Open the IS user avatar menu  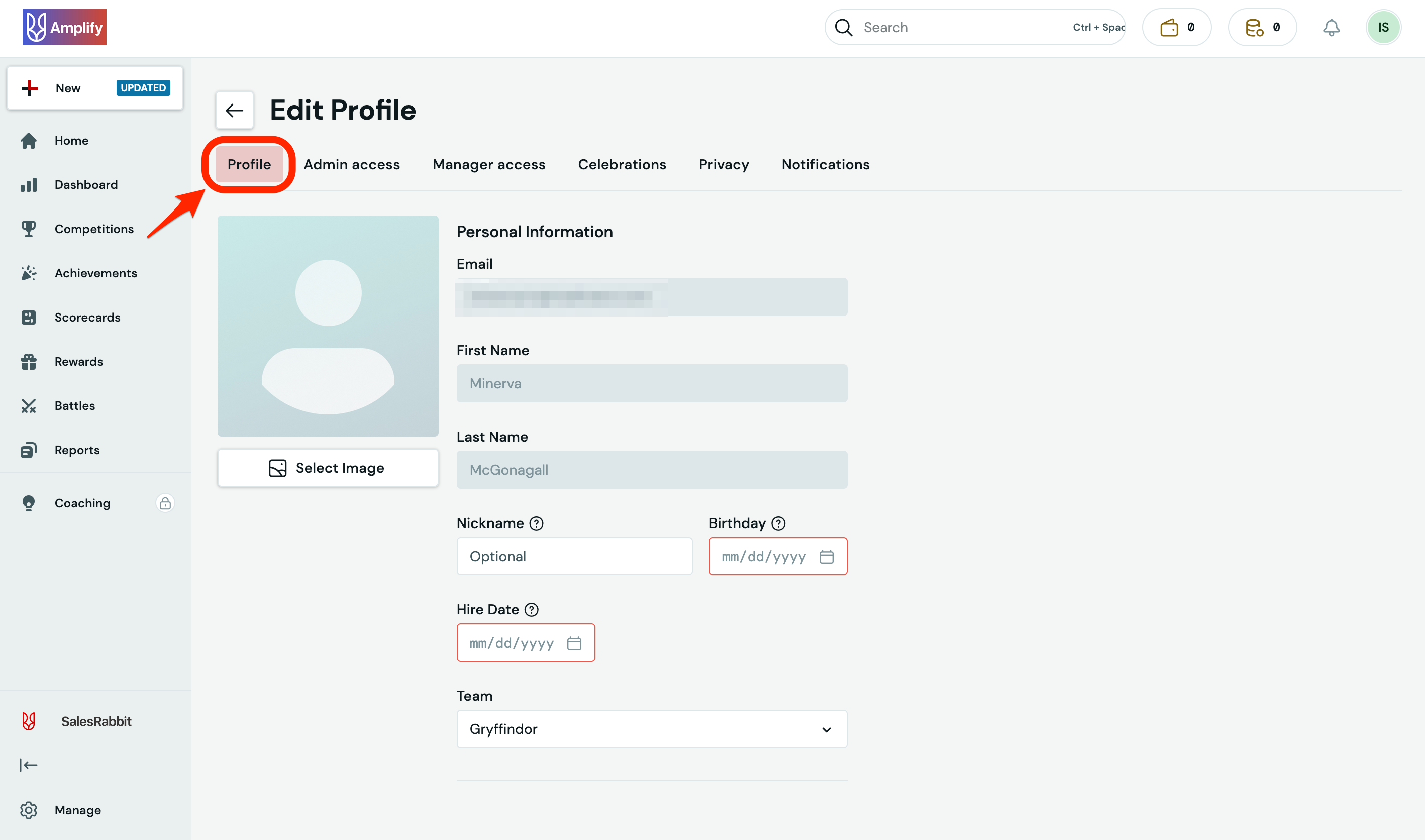[x=1382, y=27]
